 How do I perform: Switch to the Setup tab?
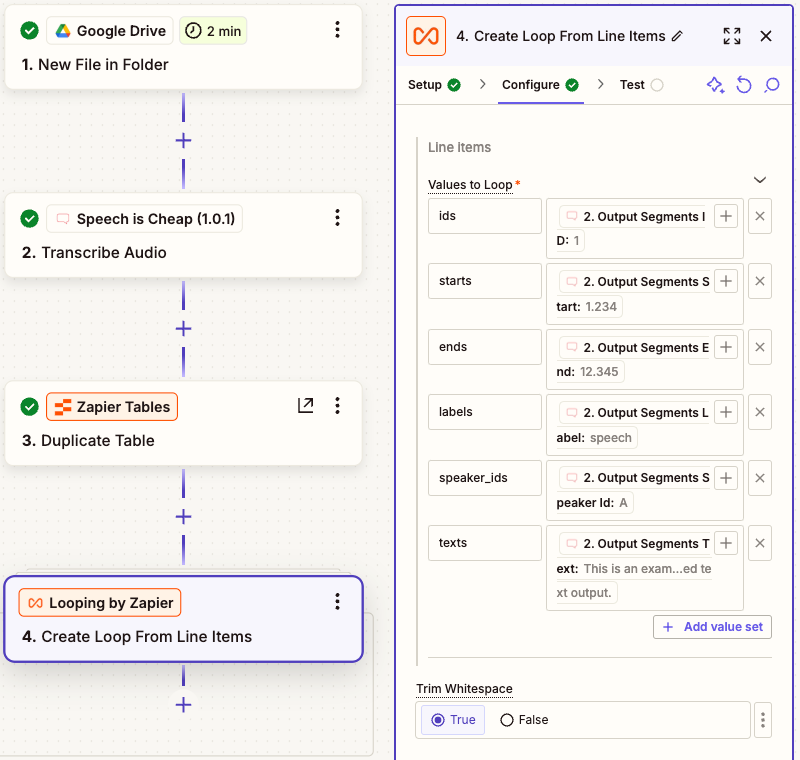[x=434, y=85]
